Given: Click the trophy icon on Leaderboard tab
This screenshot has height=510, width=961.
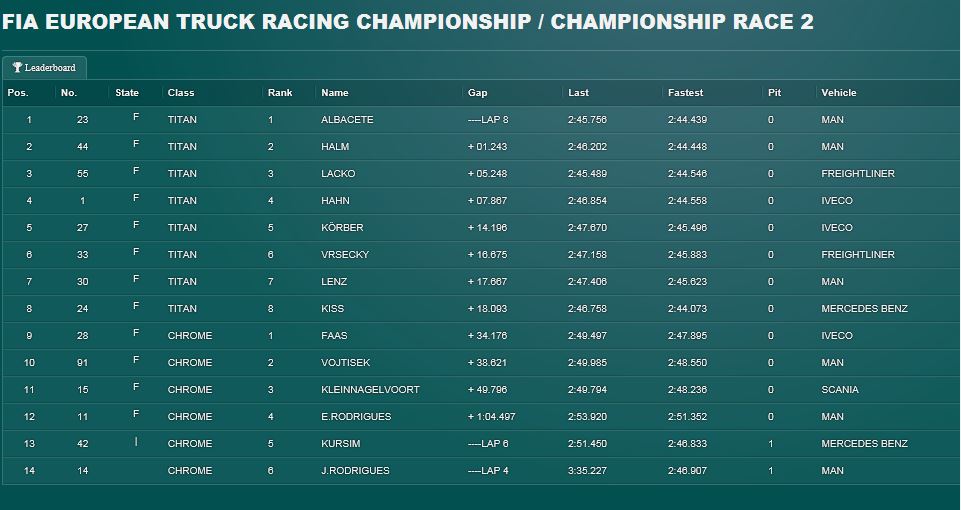Looking at the screenshot, I should pyautogui.click(x=18, y=67).
